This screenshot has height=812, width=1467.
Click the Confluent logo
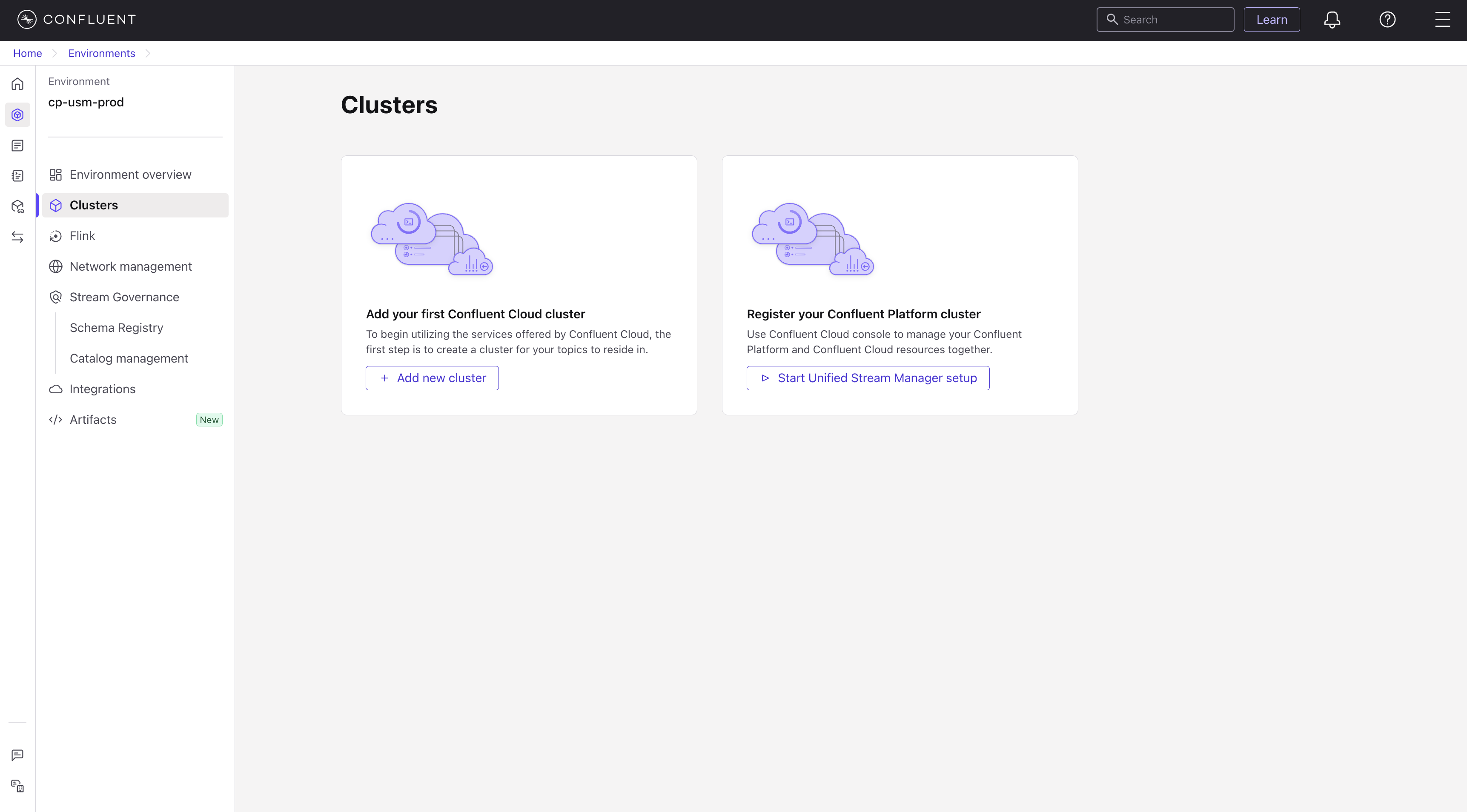pyautogui.click(x=77, y=20)
